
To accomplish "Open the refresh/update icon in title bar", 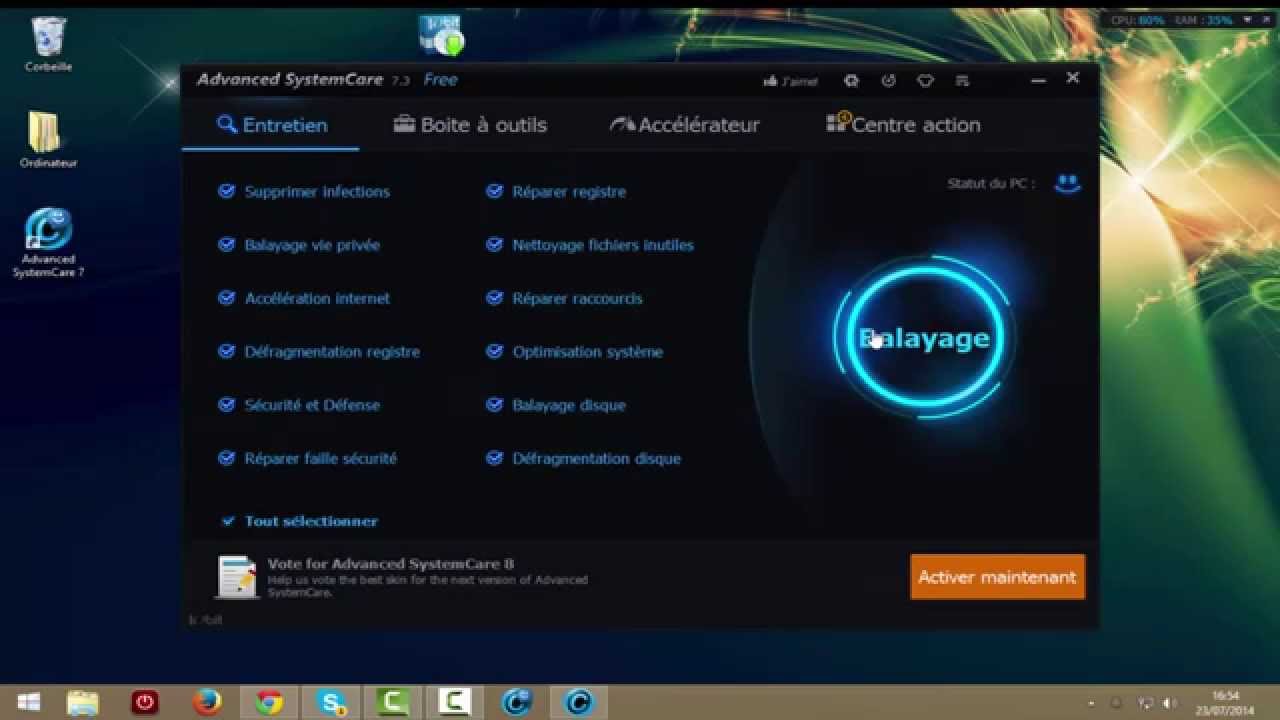I will (852, 80).
